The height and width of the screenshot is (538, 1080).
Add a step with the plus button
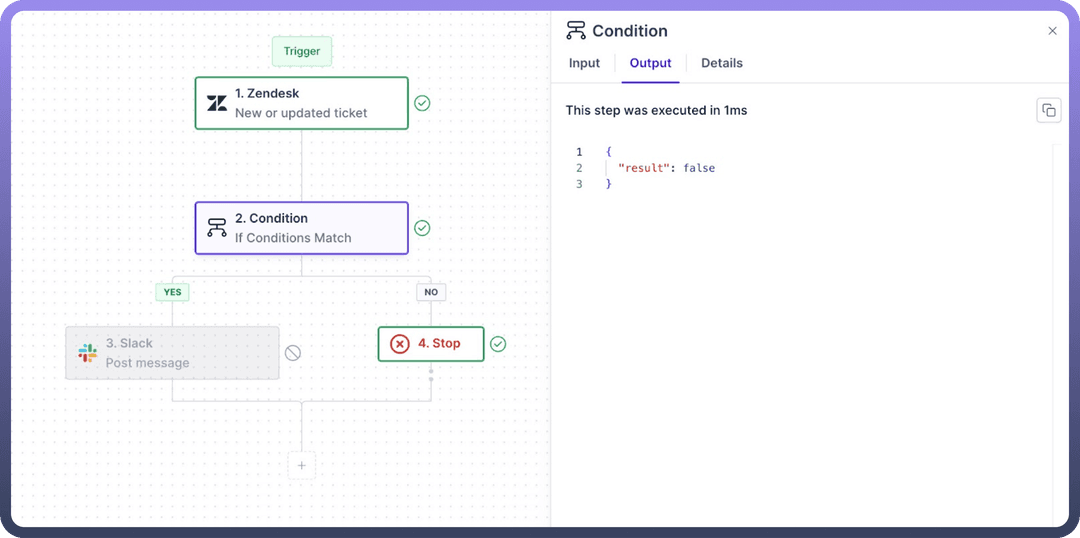[x=301, y=465]
